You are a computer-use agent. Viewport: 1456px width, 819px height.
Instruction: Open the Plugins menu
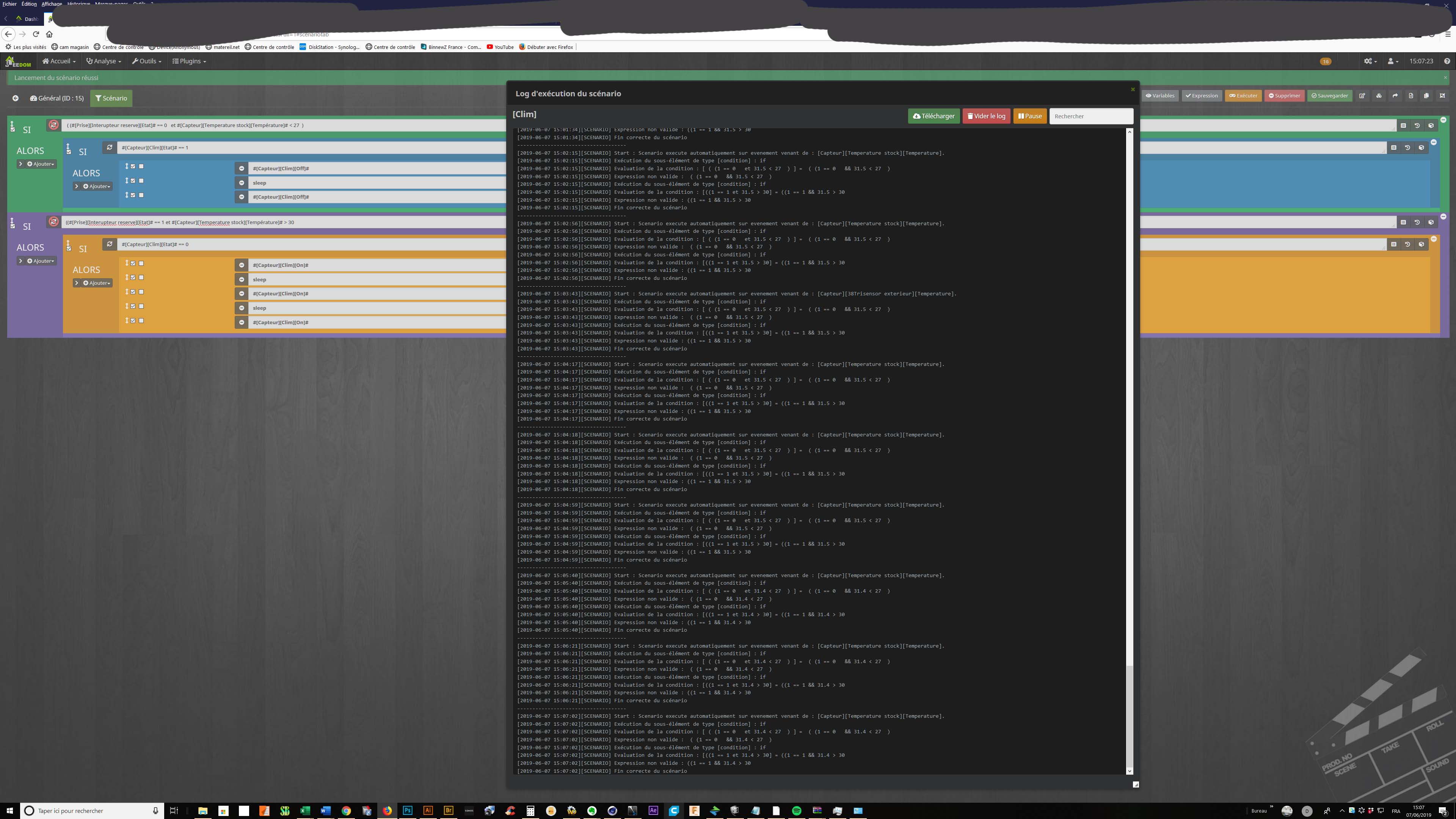pyautogui.click(x=189, y=61)
